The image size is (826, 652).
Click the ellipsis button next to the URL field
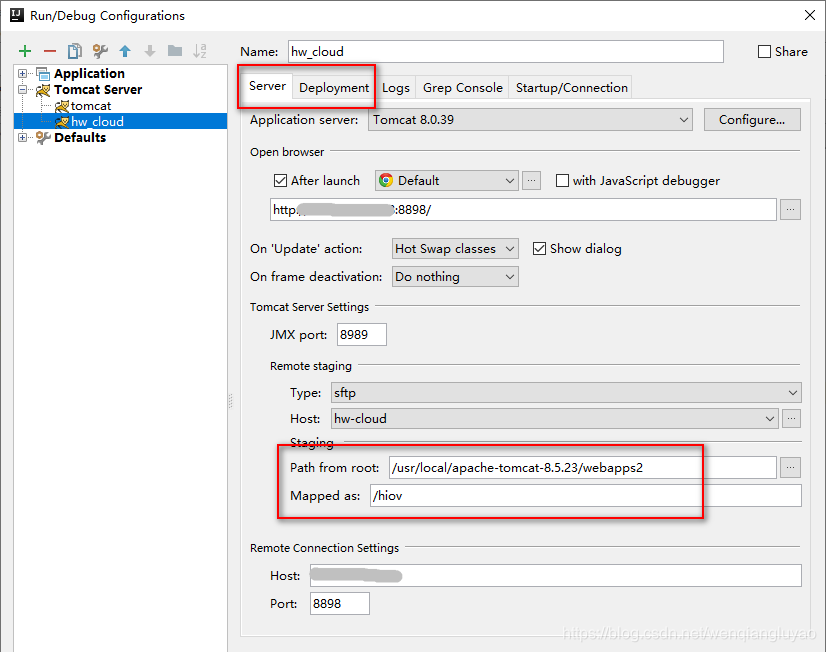(x=790, y=210)
